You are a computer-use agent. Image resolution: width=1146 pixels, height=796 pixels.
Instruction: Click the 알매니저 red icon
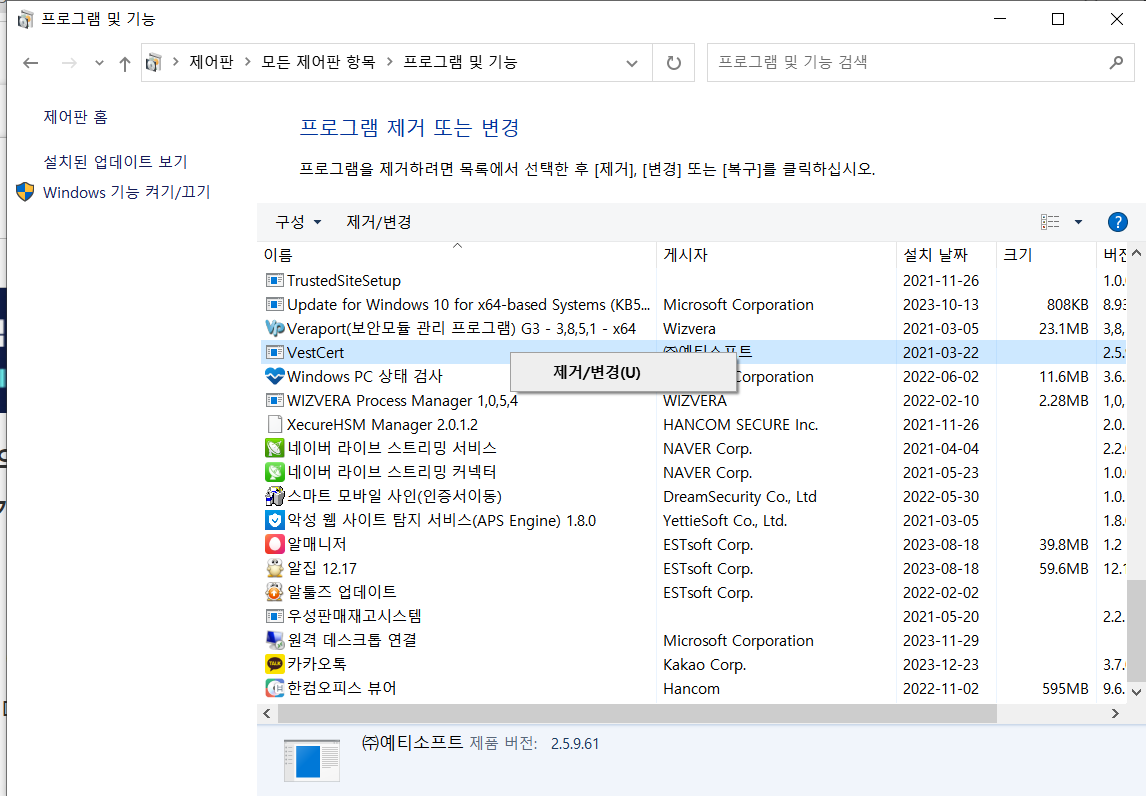(x=274, y=545)
